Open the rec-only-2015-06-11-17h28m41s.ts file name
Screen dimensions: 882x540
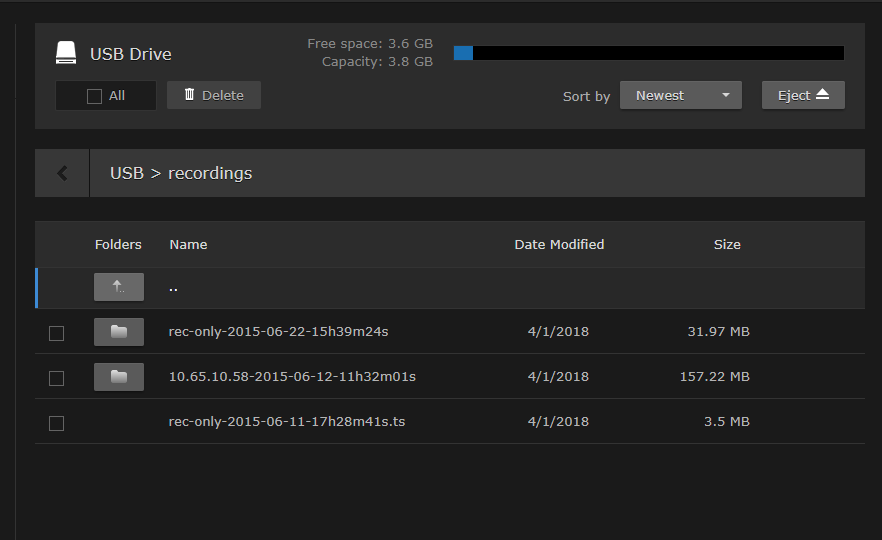(x=287, y=421)
